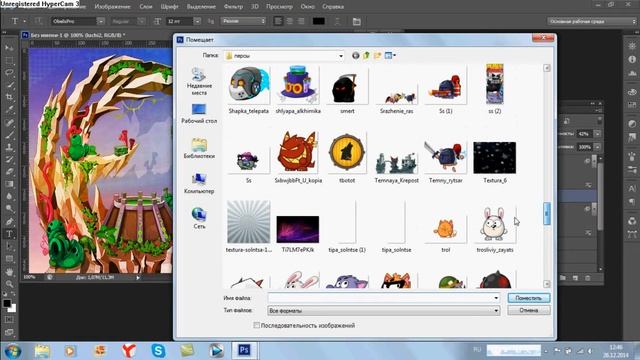Select the Lasso tool
640x360 pixels.
click(x=9, y=73)
